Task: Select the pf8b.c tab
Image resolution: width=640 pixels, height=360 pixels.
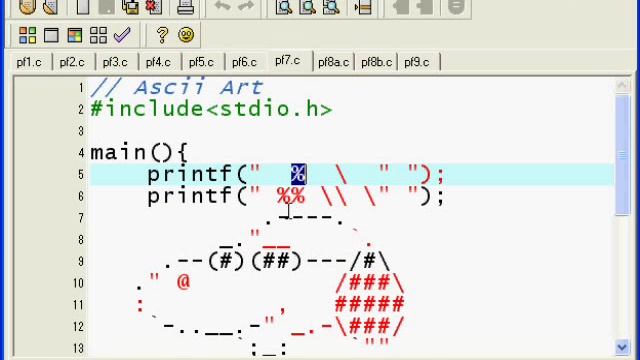Action: [376, 62]
